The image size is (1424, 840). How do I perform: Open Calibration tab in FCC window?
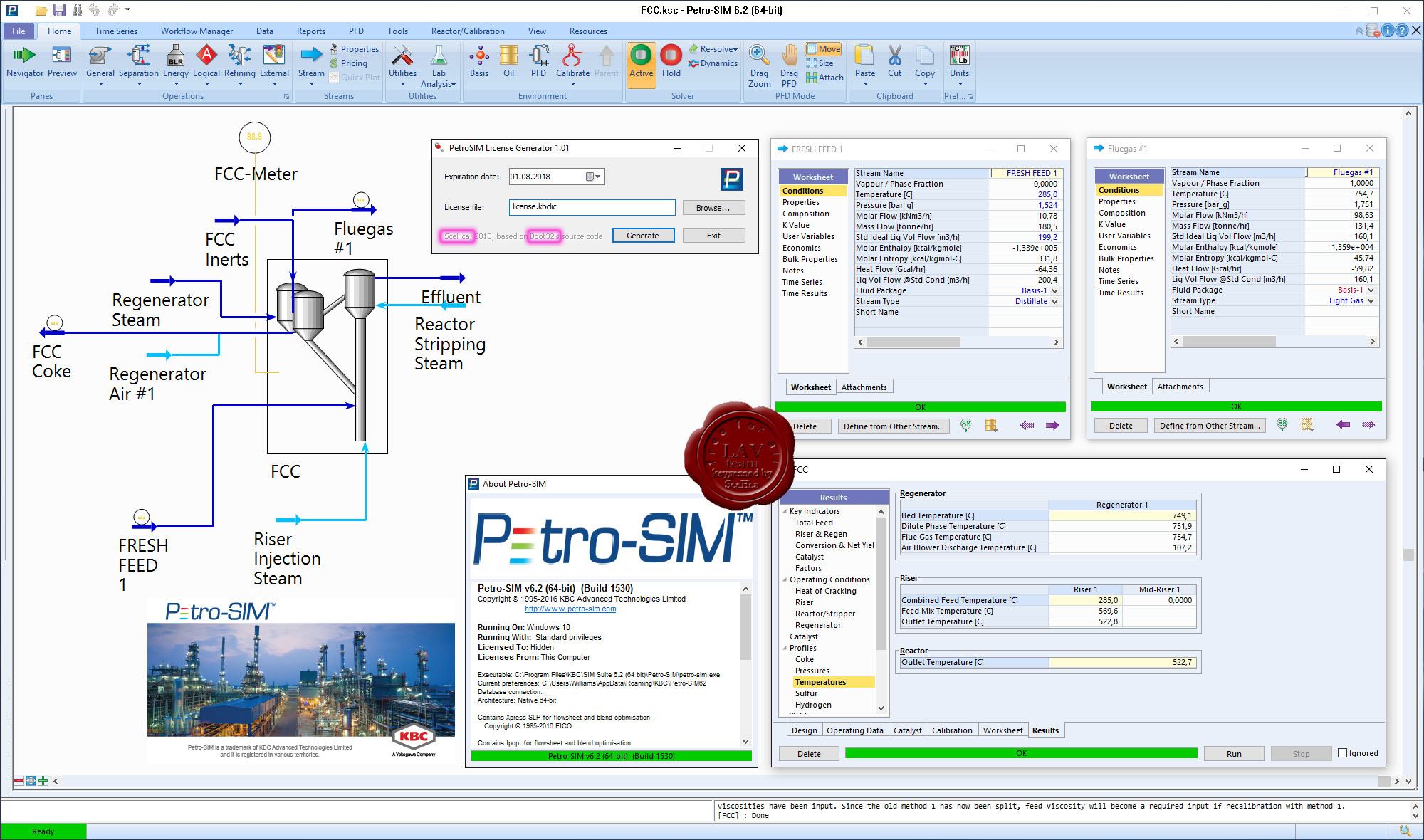coord(952,730)
